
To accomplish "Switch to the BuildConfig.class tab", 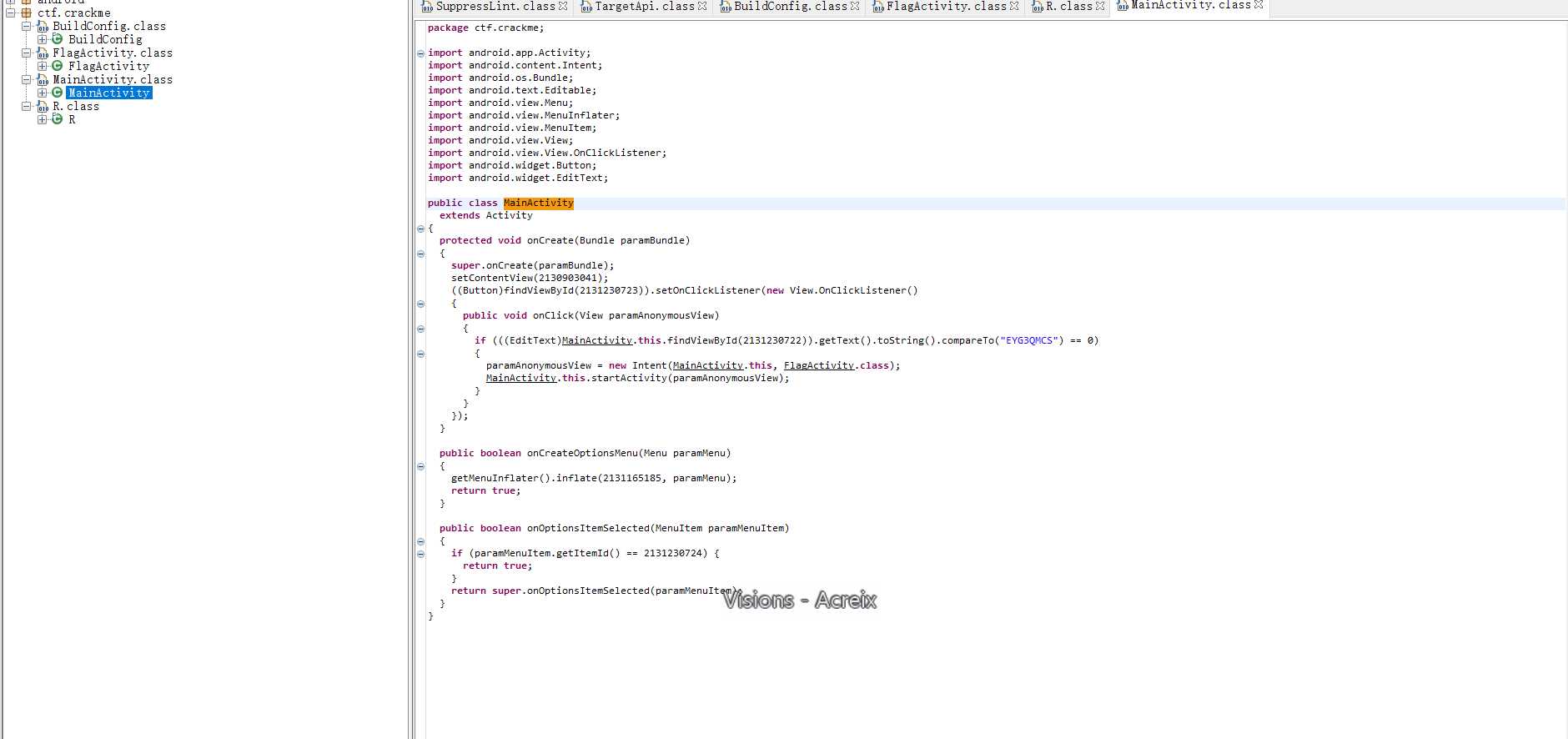I will (791, 7).
